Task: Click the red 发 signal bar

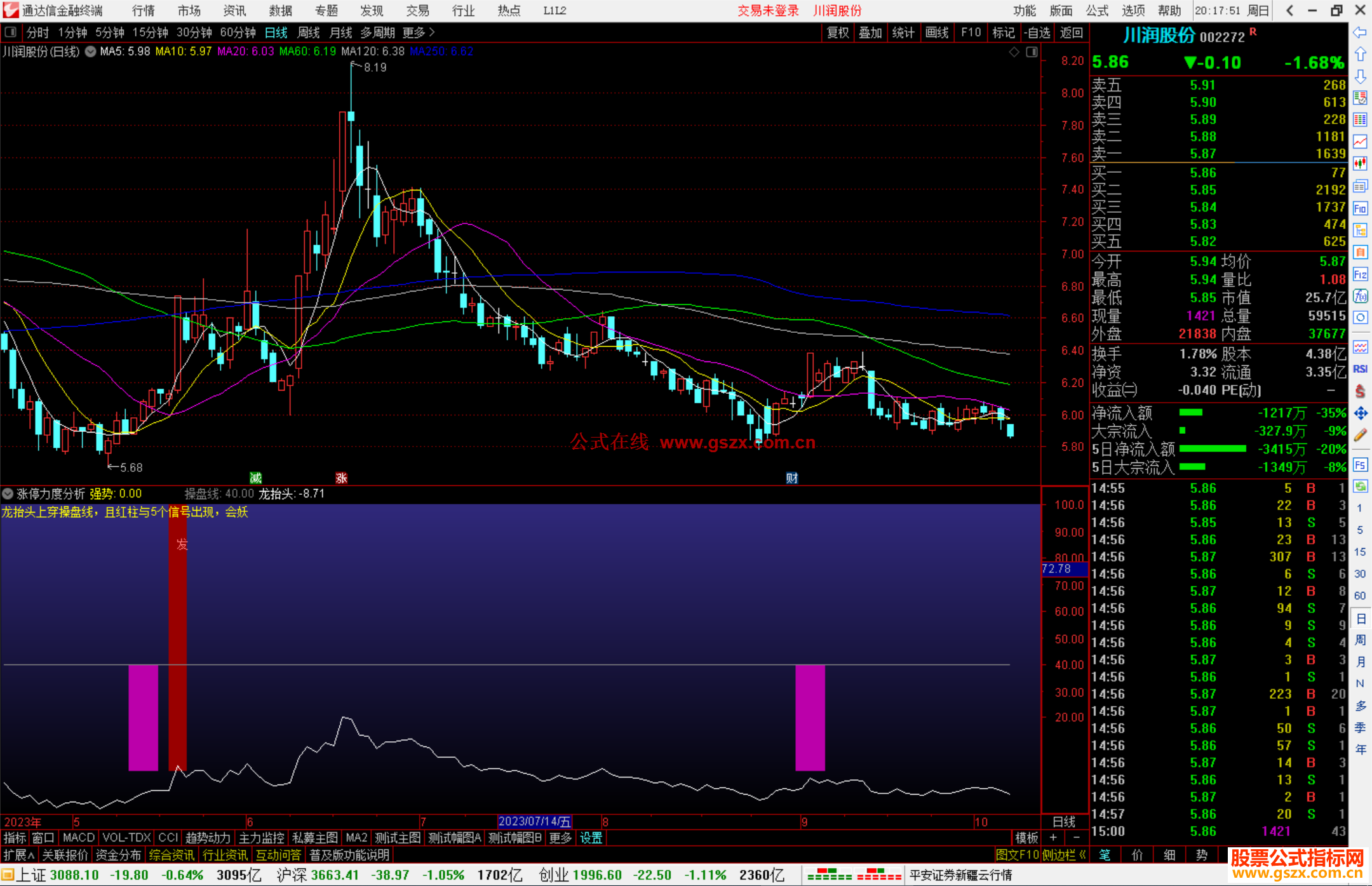Action: [178, 635]
